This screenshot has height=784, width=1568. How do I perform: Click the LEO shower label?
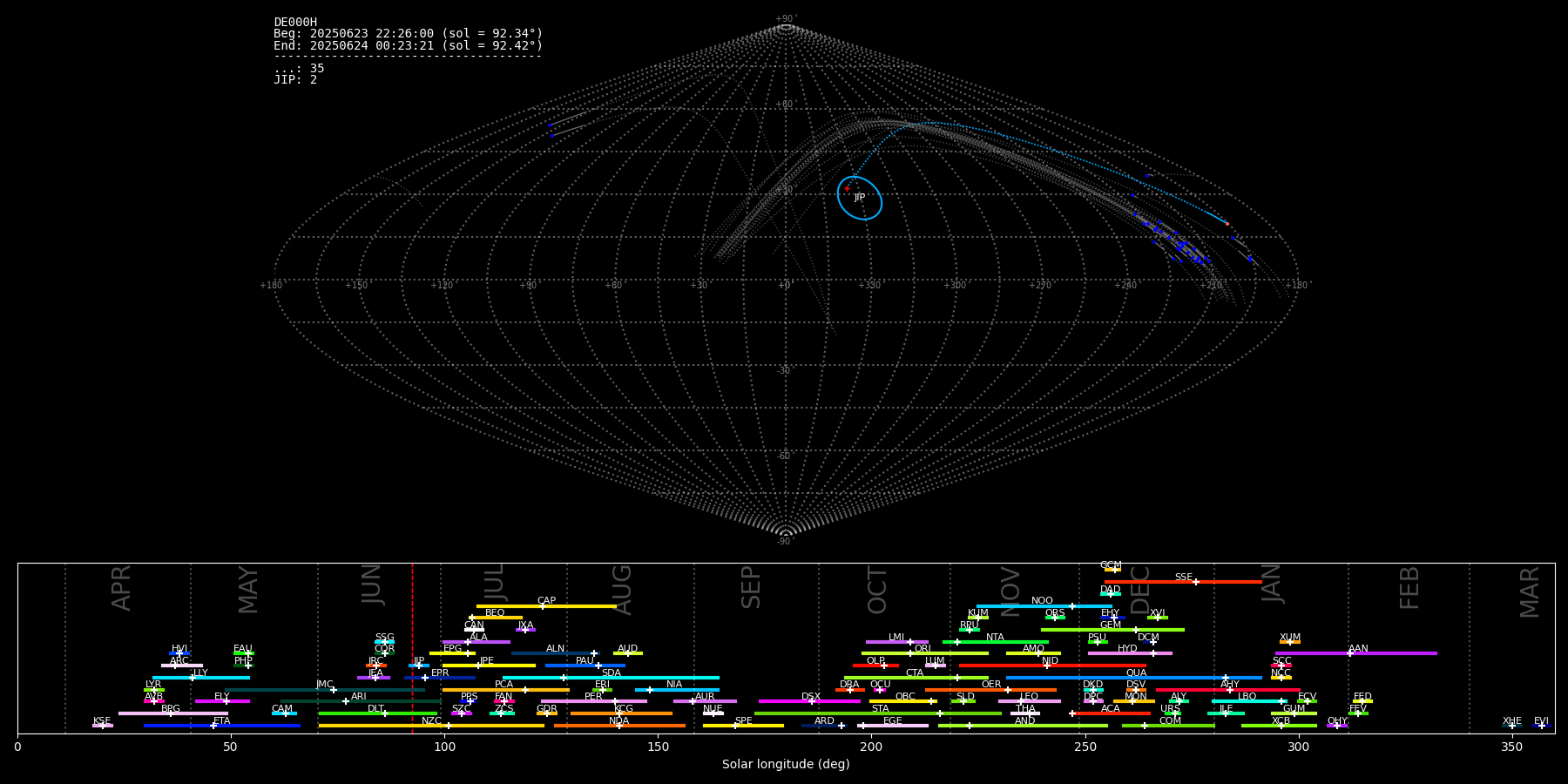pos(1030,697)
